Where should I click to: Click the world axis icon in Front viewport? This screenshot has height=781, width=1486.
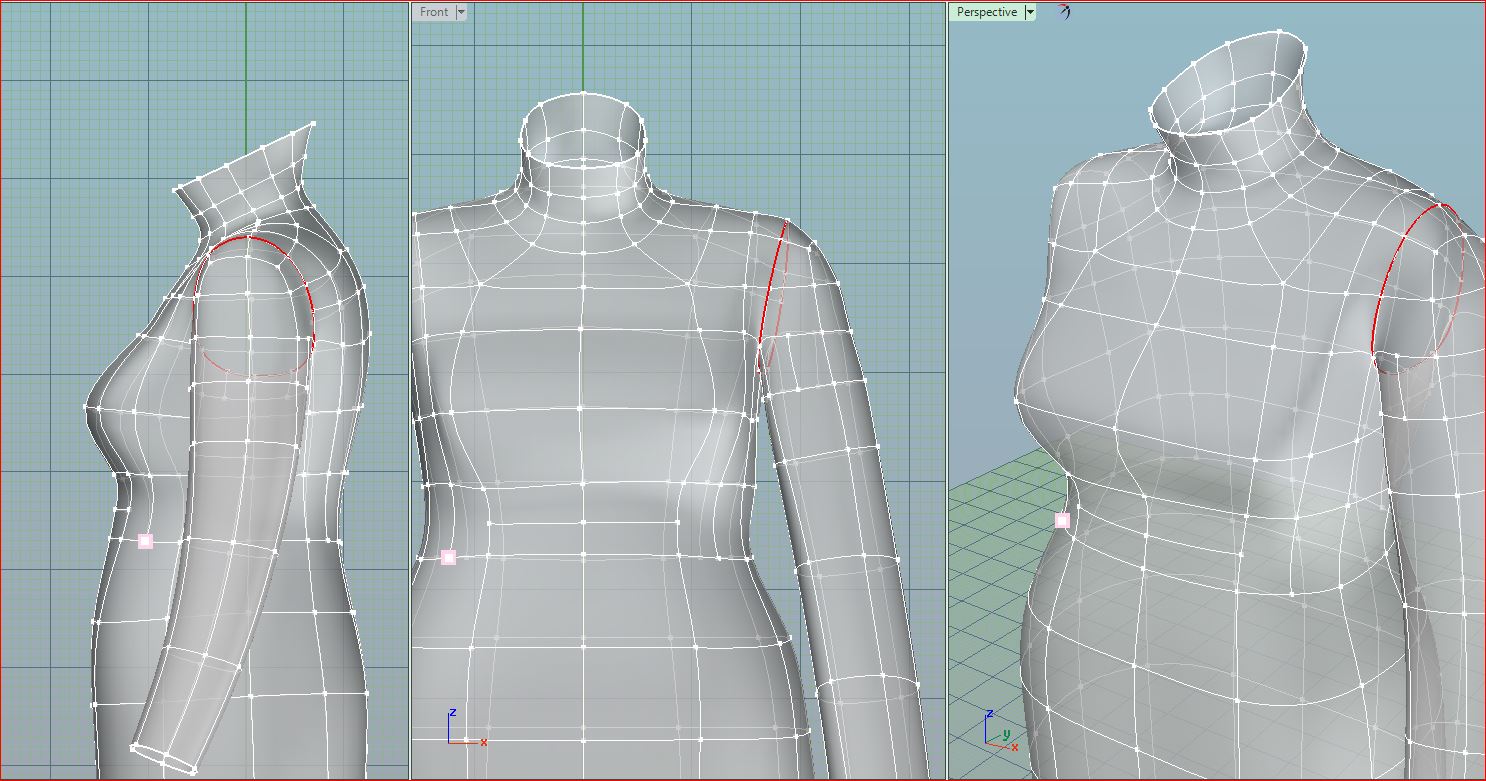[x=461, y=729]
